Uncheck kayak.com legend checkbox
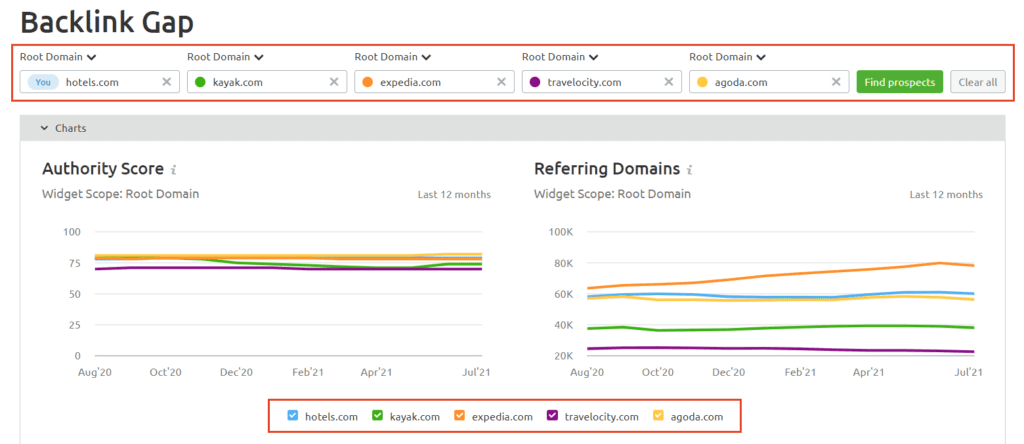This screenshot has height=444, width=1024. (x=377, y=415)
